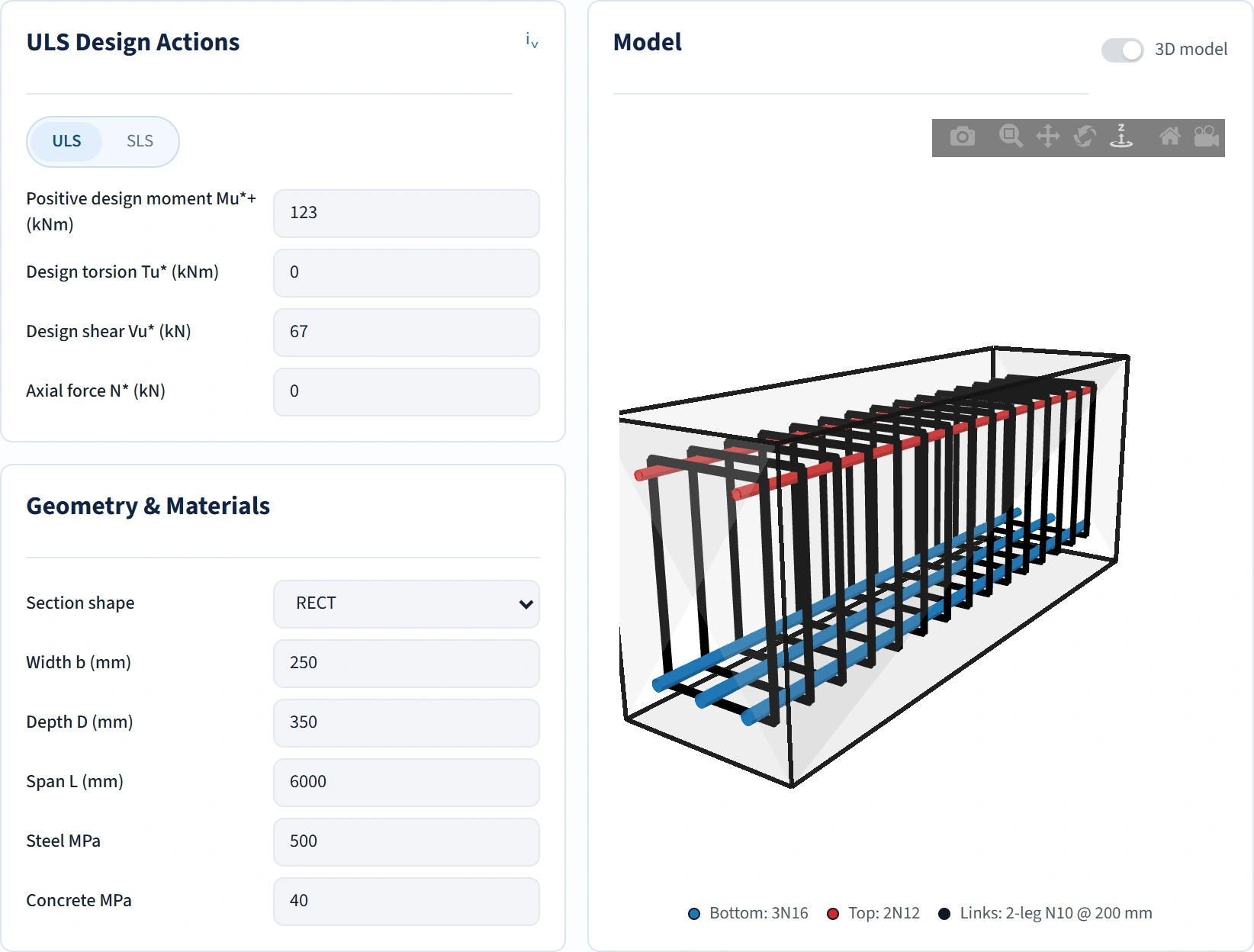
Task: Click the 'Section shape' label
Action: [x=80, y=603]
